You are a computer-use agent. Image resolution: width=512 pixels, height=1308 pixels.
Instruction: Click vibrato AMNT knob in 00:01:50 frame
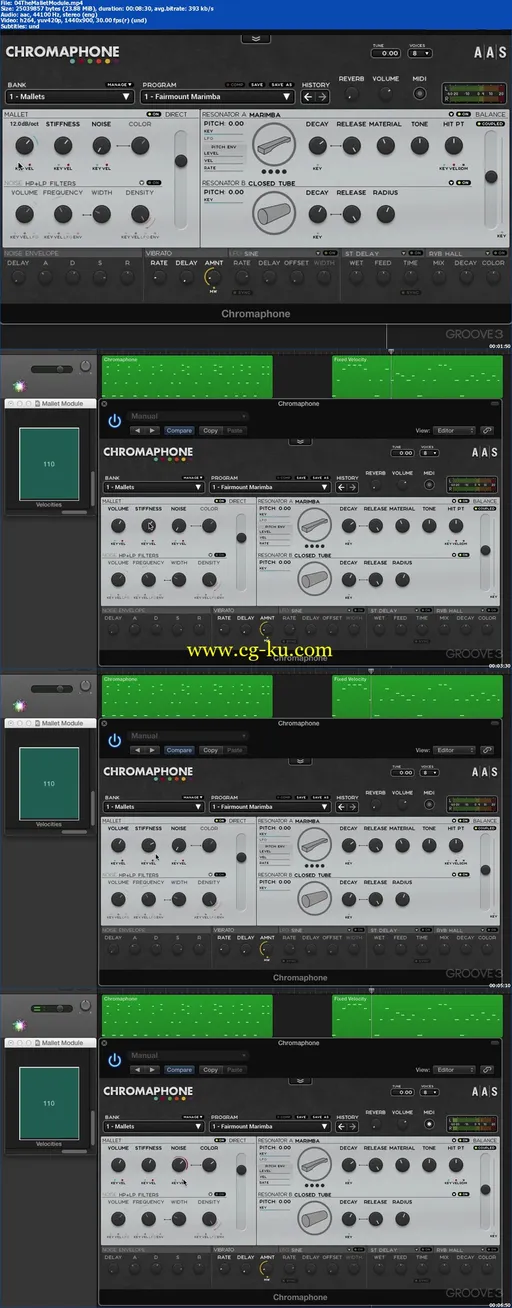212,277
